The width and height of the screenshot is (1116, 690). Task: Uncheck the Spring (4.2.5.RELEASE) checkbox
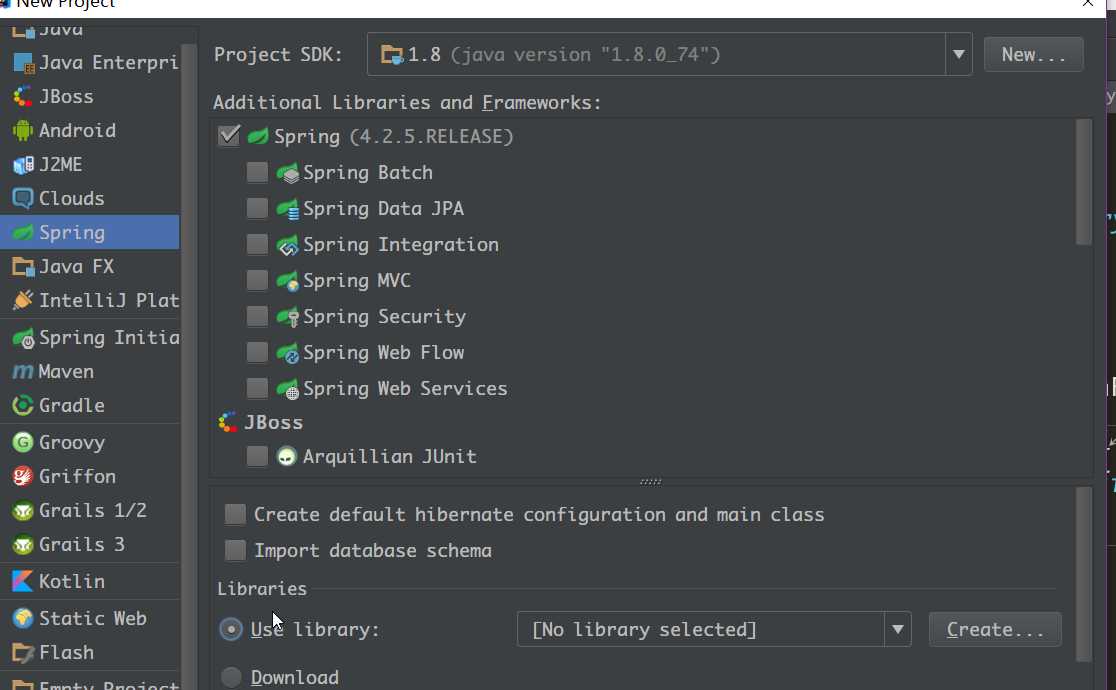(229, 135)
